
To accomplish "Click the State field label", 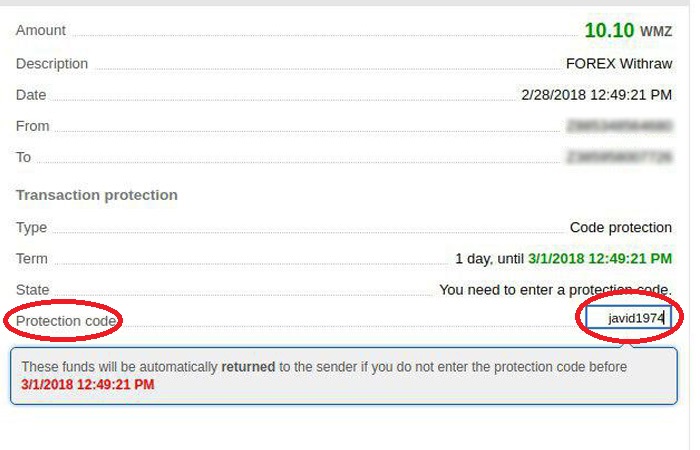I will (x=33, y=290).
